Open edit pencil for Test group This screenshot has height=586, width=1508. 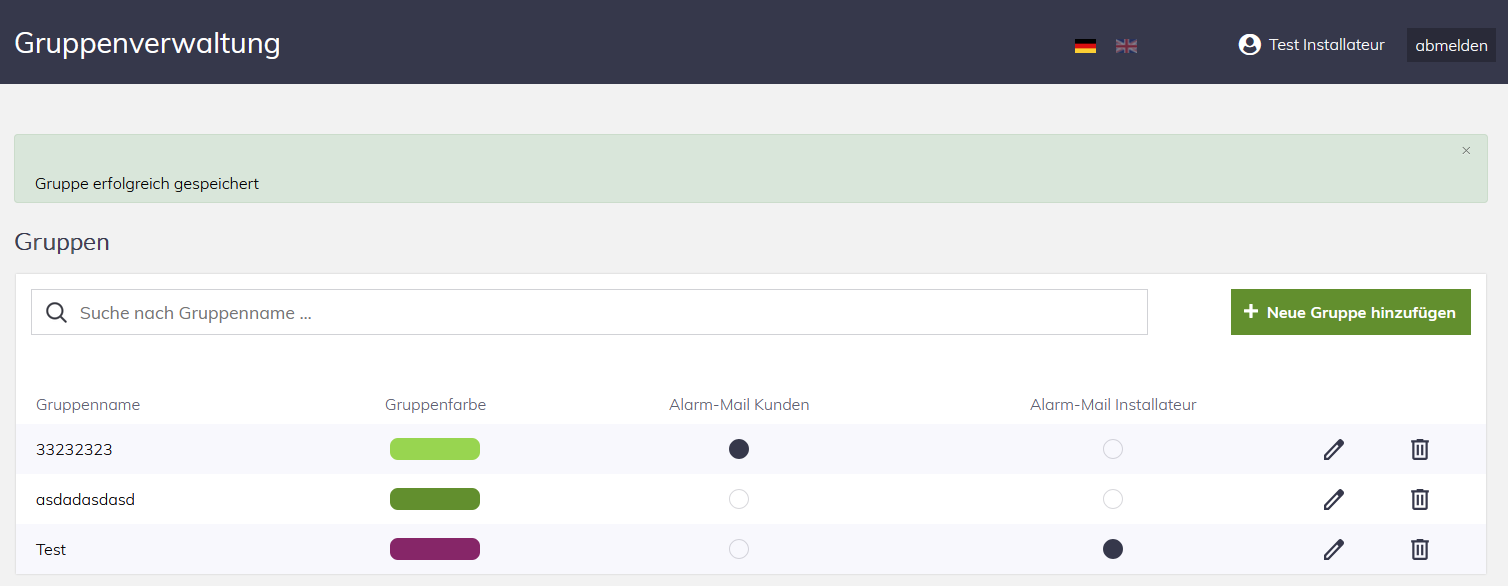(x=1333, y=549)
